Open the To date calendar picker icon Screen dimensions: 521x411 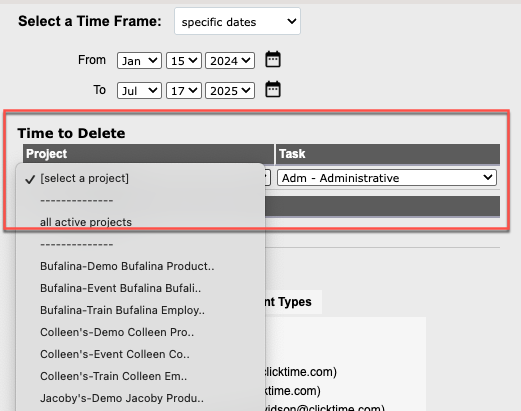click(273, 90)
